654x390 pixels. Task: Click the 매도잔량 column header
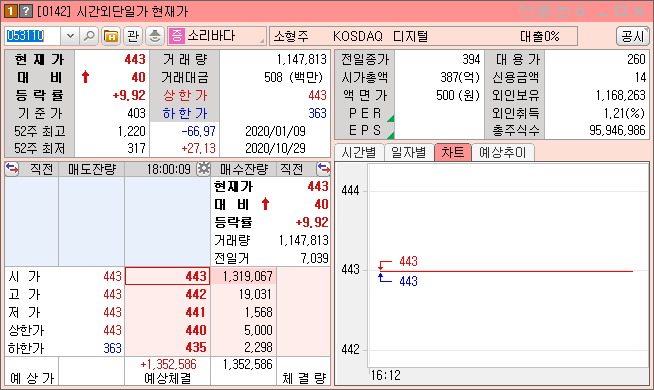(x=92, y=169)
